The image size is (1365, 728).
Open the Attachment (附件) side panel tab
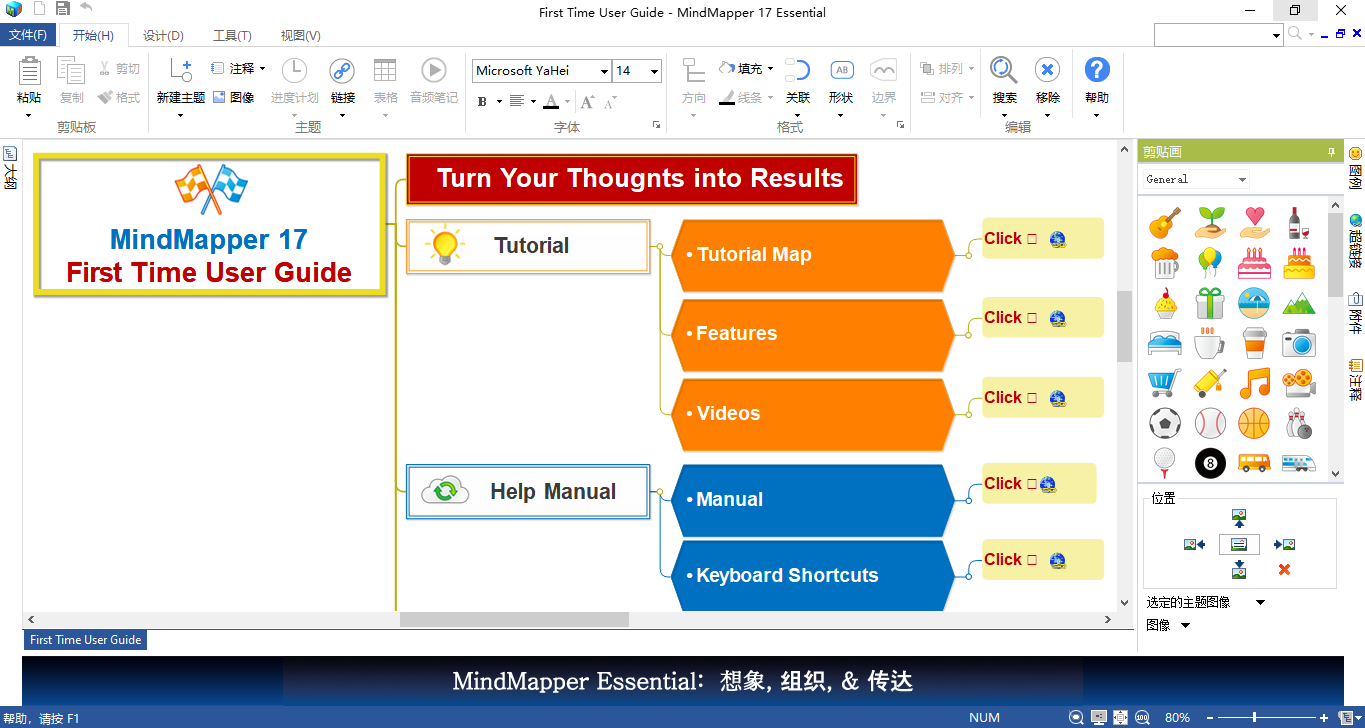1355,313
